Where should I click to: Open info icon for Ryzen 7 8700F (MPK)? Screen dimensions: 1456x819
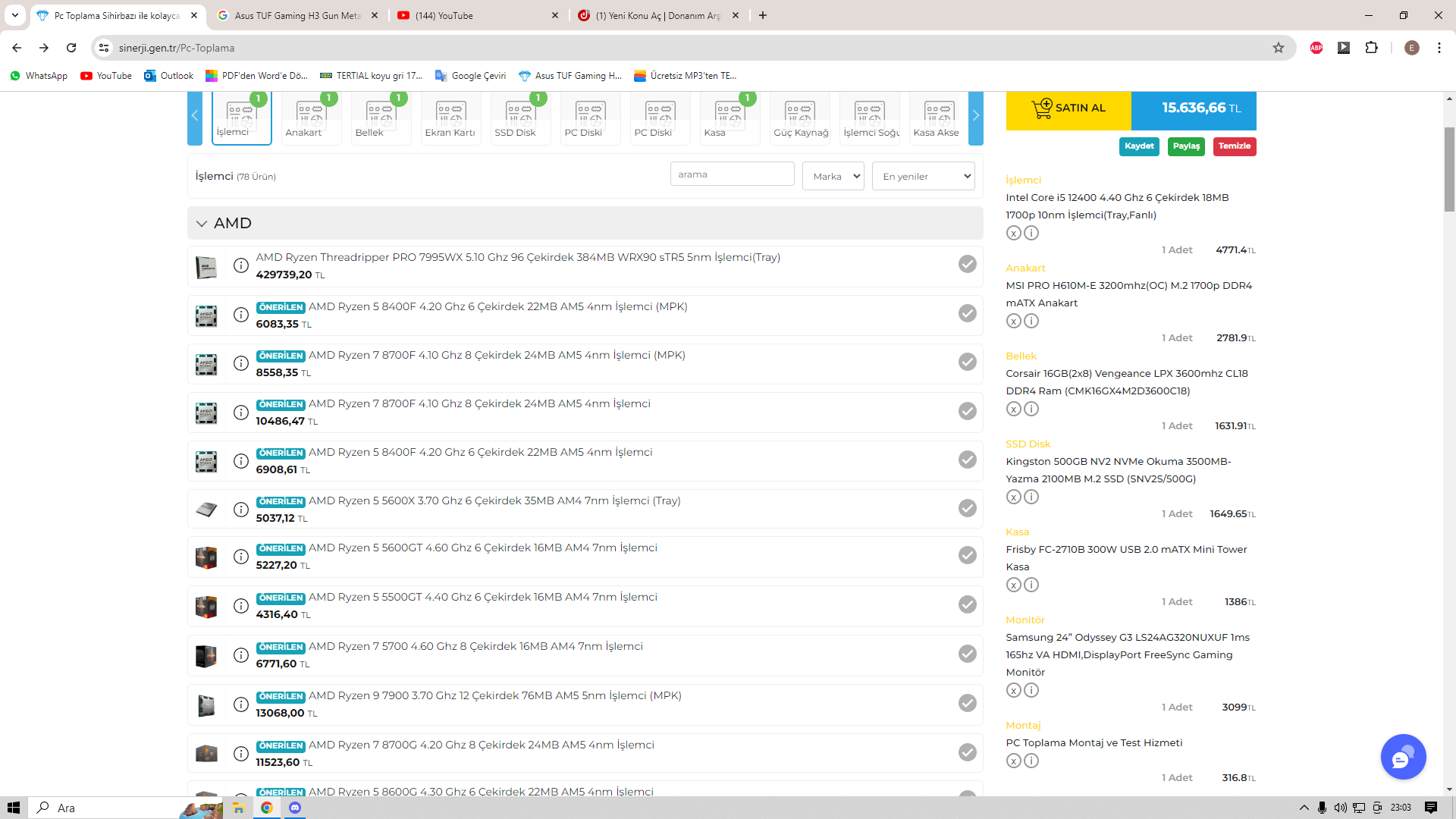click(240, 363)
